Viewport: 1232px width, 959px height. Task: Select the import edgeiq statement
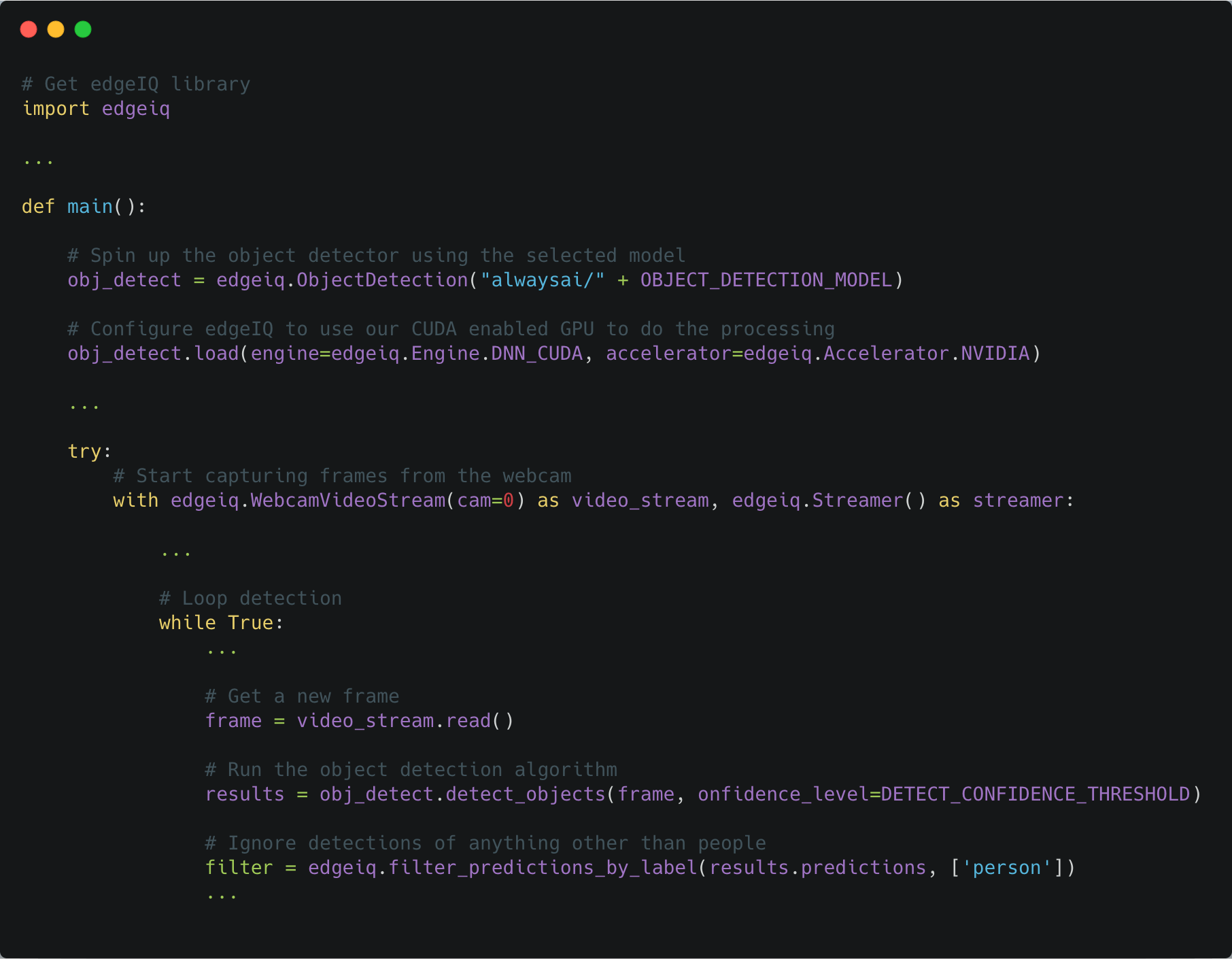[x=97, y=108]
